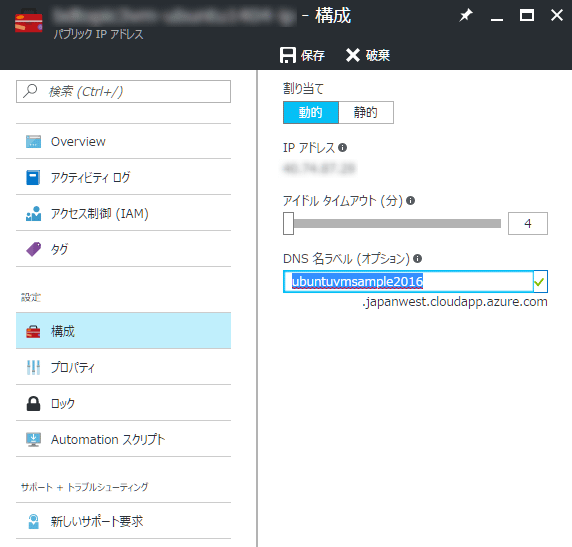Open Overview menu item
Screen dimensions: 572x547
pos(123,141)
